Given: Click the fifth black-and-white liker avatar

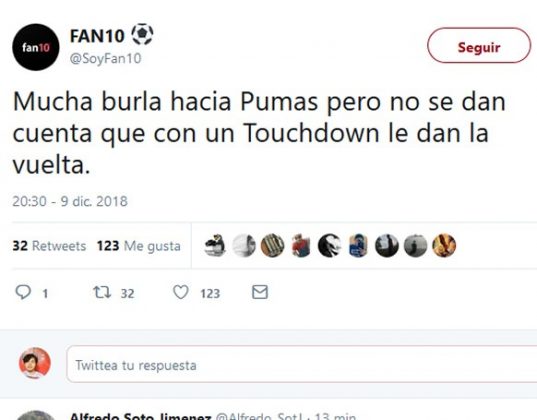Looking at the screenshot, I should tap(329, 245).
